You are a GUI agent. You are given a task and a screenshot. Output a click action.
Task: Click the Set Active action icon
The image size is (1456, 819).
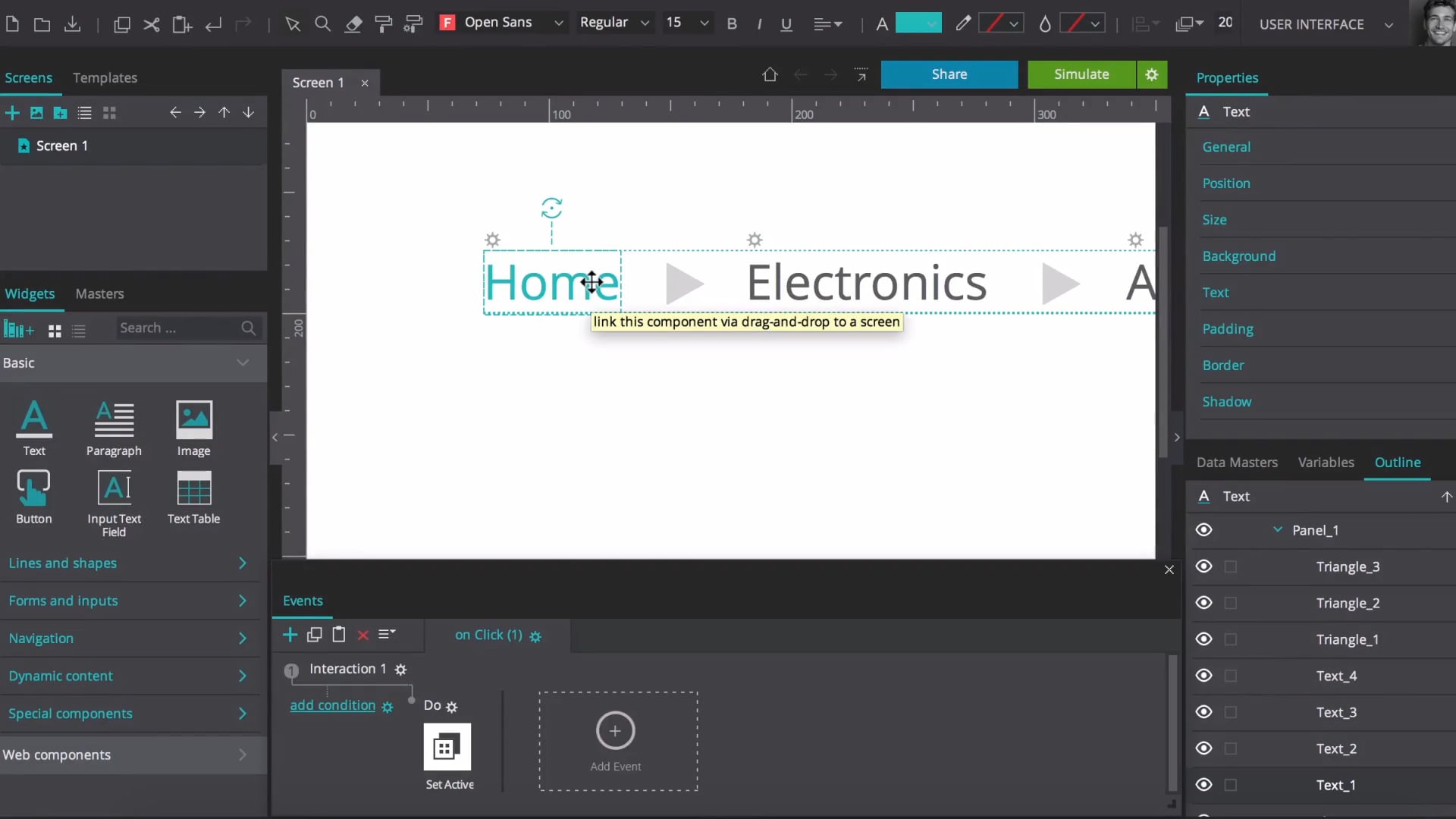[447, 747]
